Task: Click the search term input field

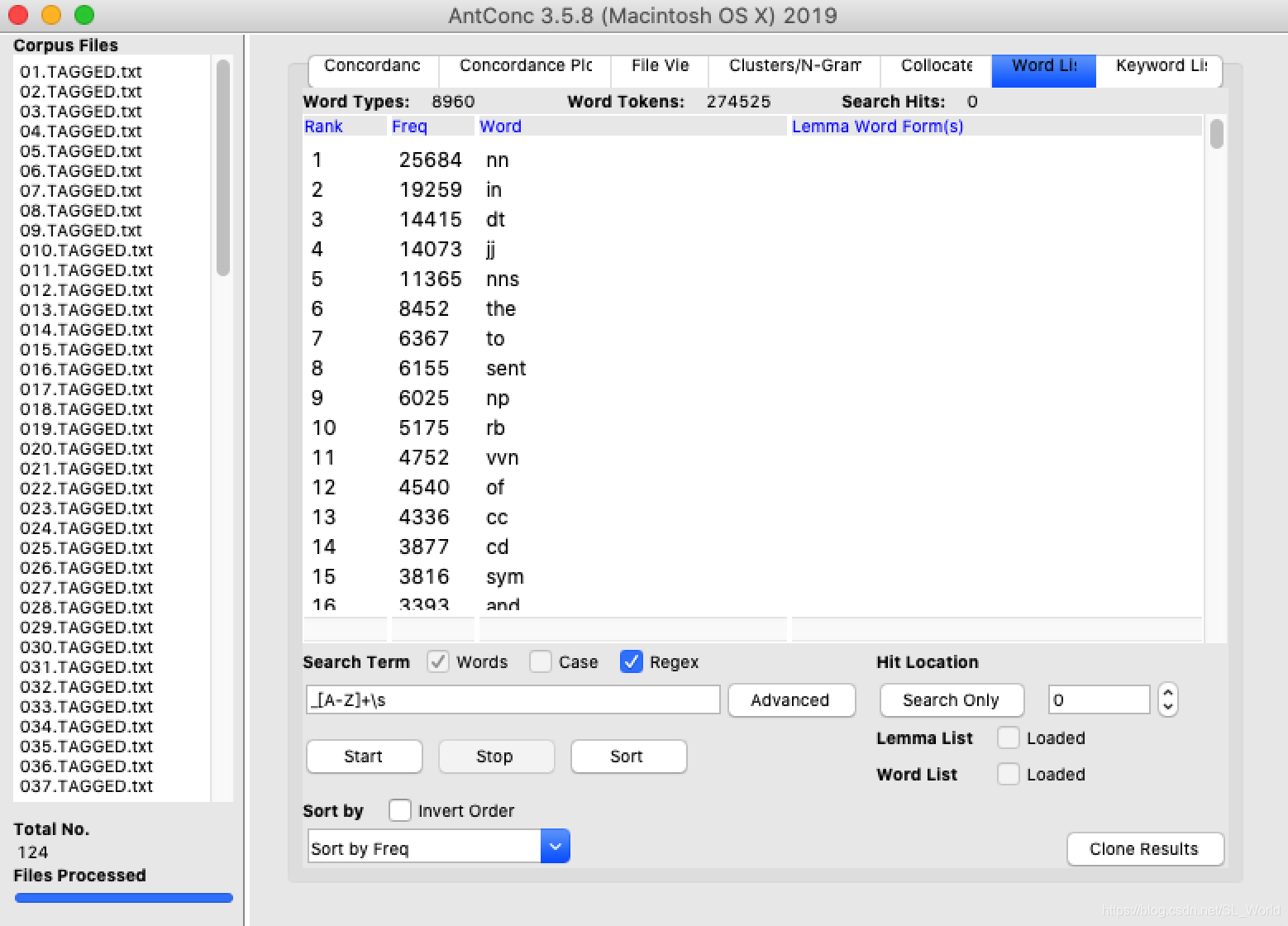Action: point(513,699)
